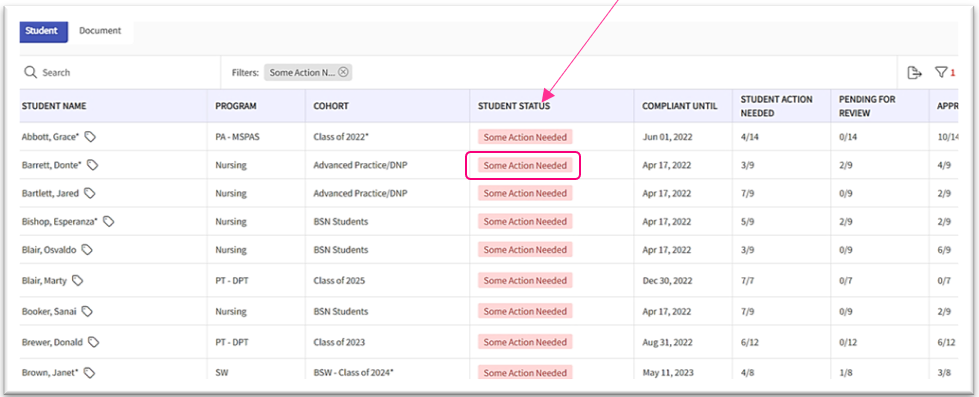This screenshot has width=979, height=397.
Task: Remove the Some Action N... filter chip
Action: (x=343, y=72)
